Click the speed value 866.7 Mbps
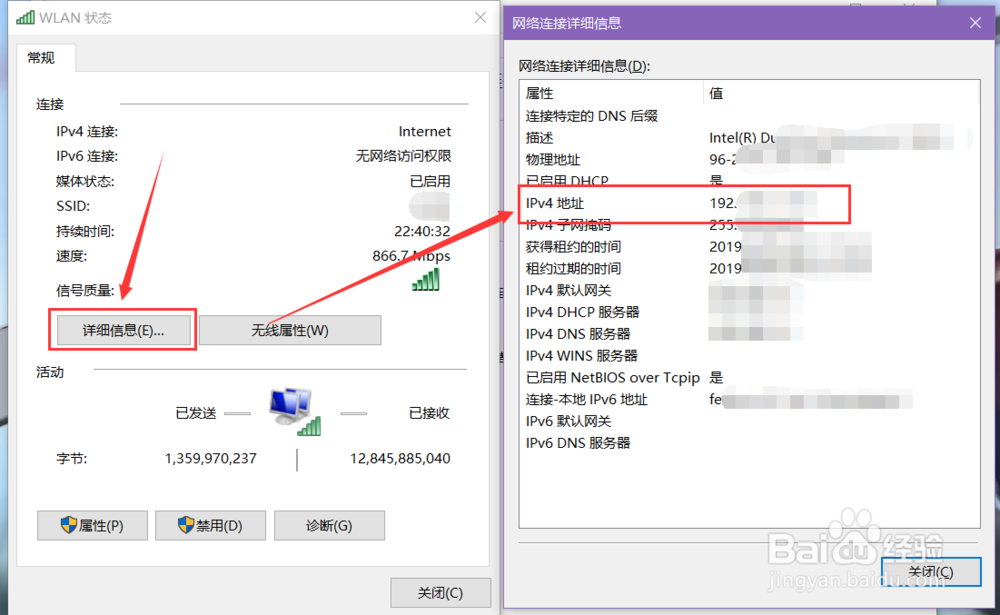The height and width of the screenshot is (615, 1000). tap(411, 256)
